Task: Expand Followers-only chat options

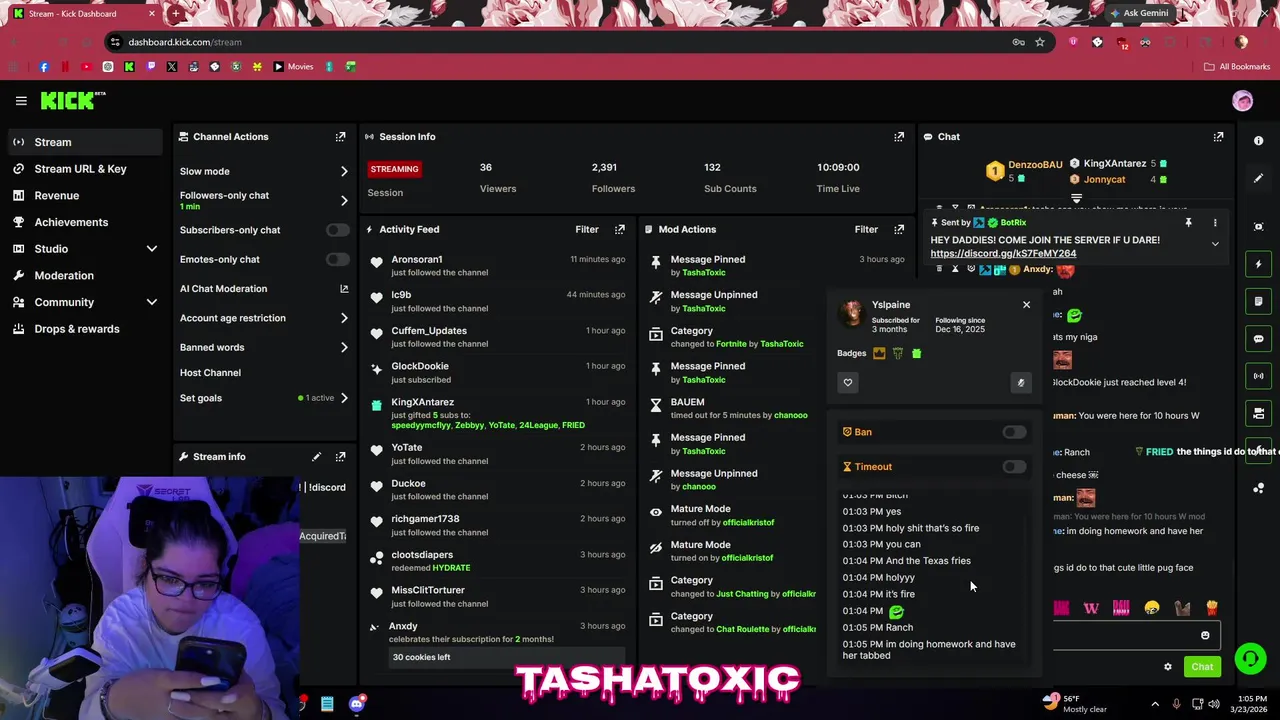Action: (x=344, y=200)
